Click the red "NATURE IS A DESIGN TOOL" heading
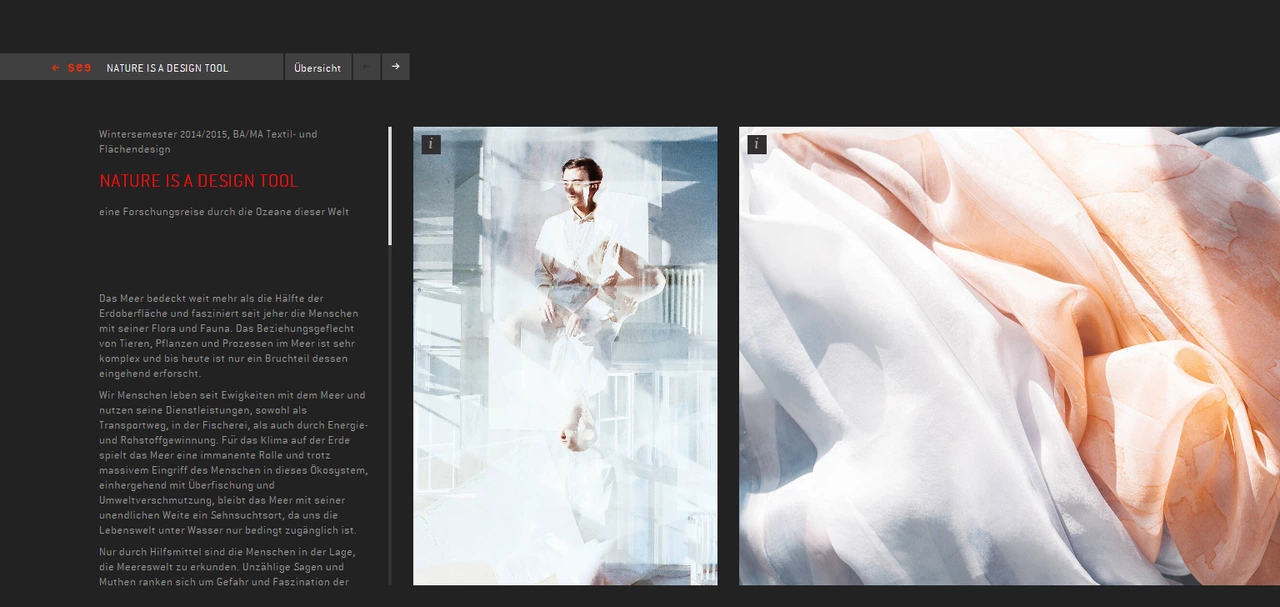This screenshot has height=607, width=1280. point(199,181)
